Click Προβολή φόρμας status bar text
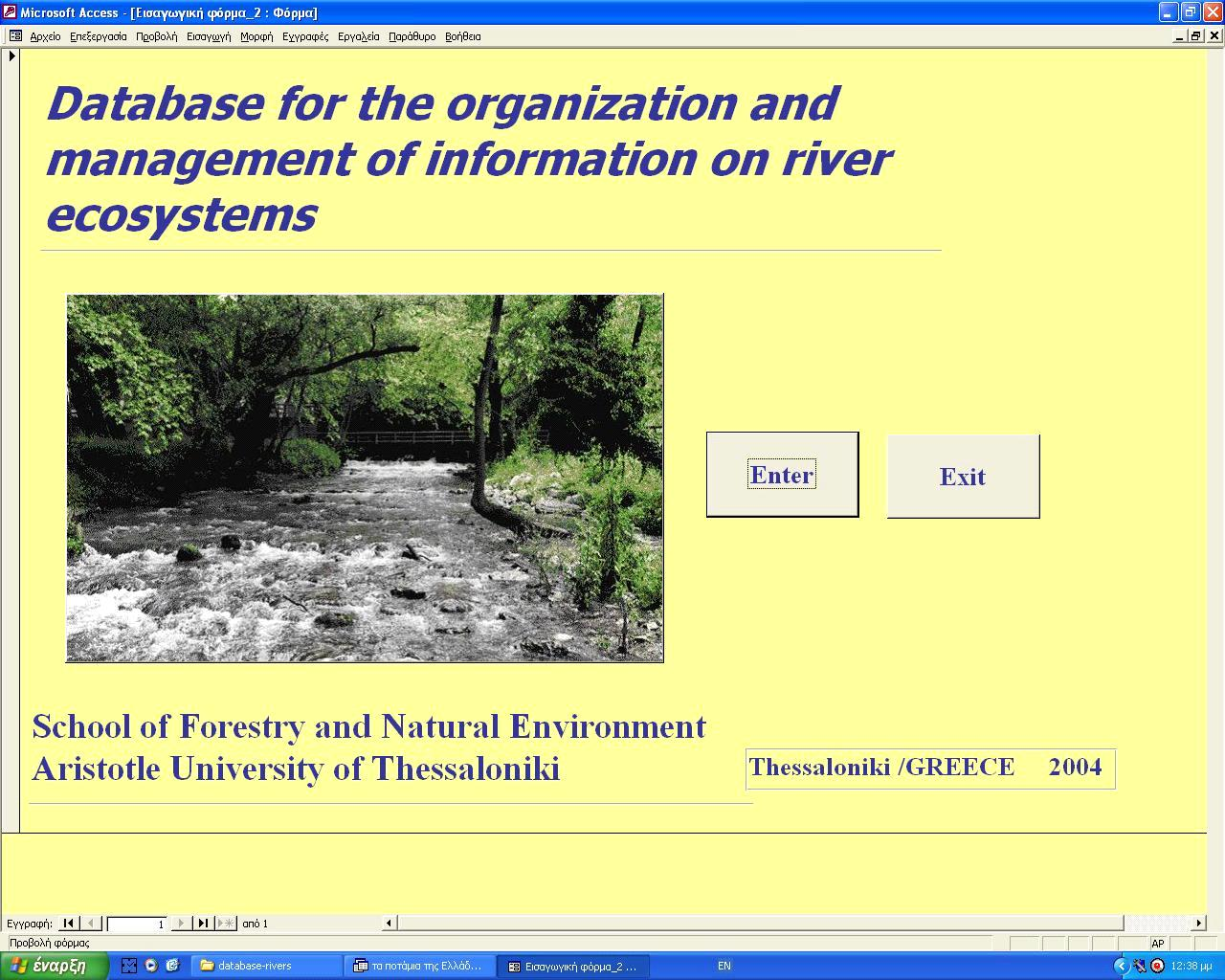1225x980 pixels. [50, 944]
